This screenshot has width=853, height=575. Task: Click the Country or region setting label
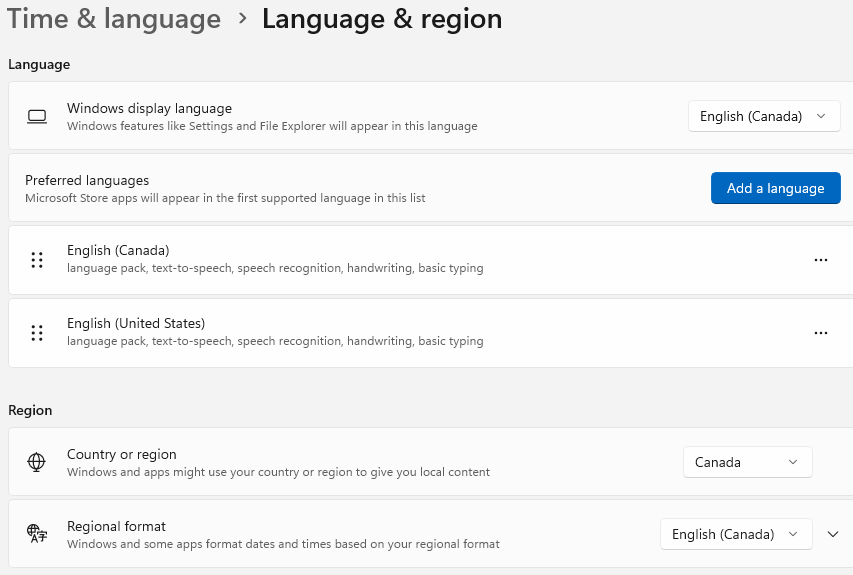point(122,454)
